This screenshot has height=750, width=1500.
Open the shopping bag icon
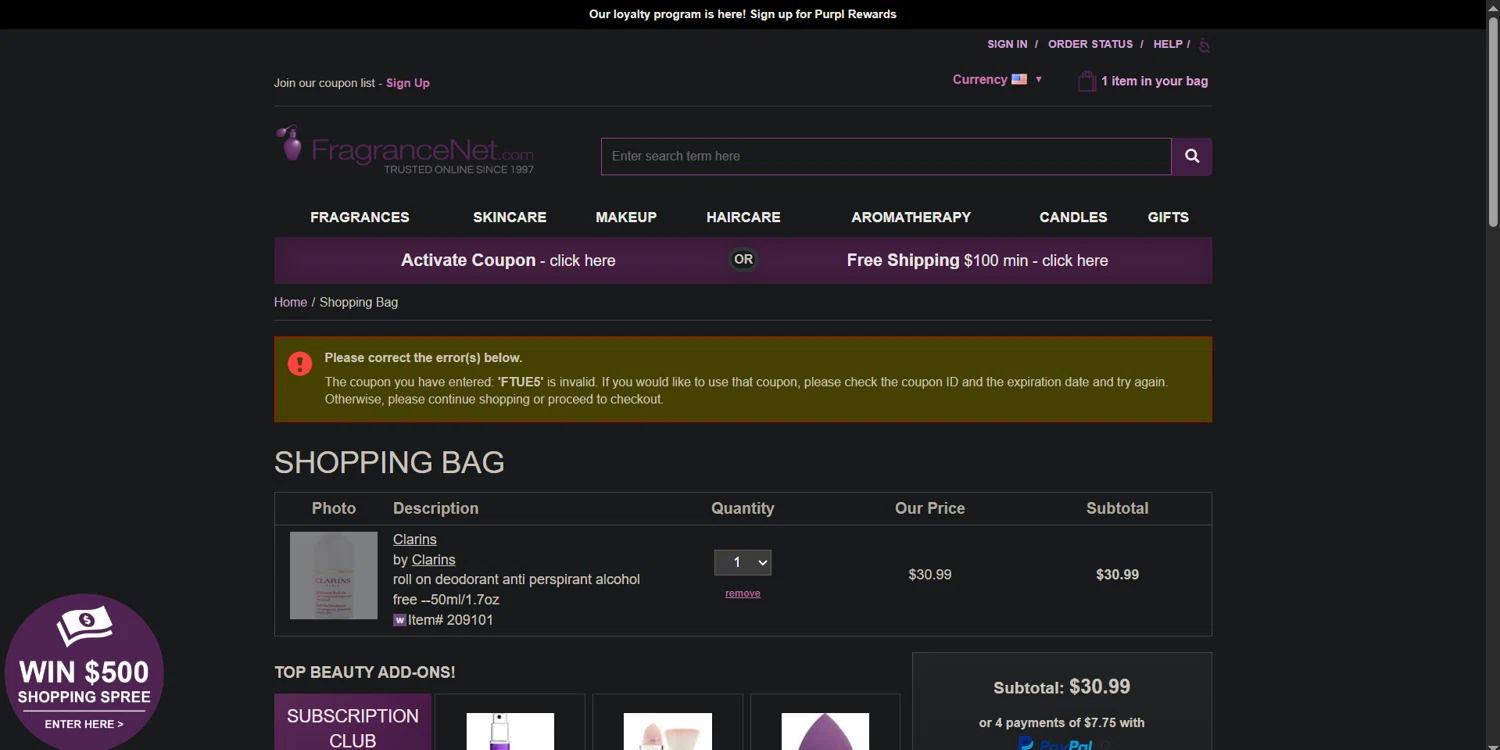tap(1086, 81)
